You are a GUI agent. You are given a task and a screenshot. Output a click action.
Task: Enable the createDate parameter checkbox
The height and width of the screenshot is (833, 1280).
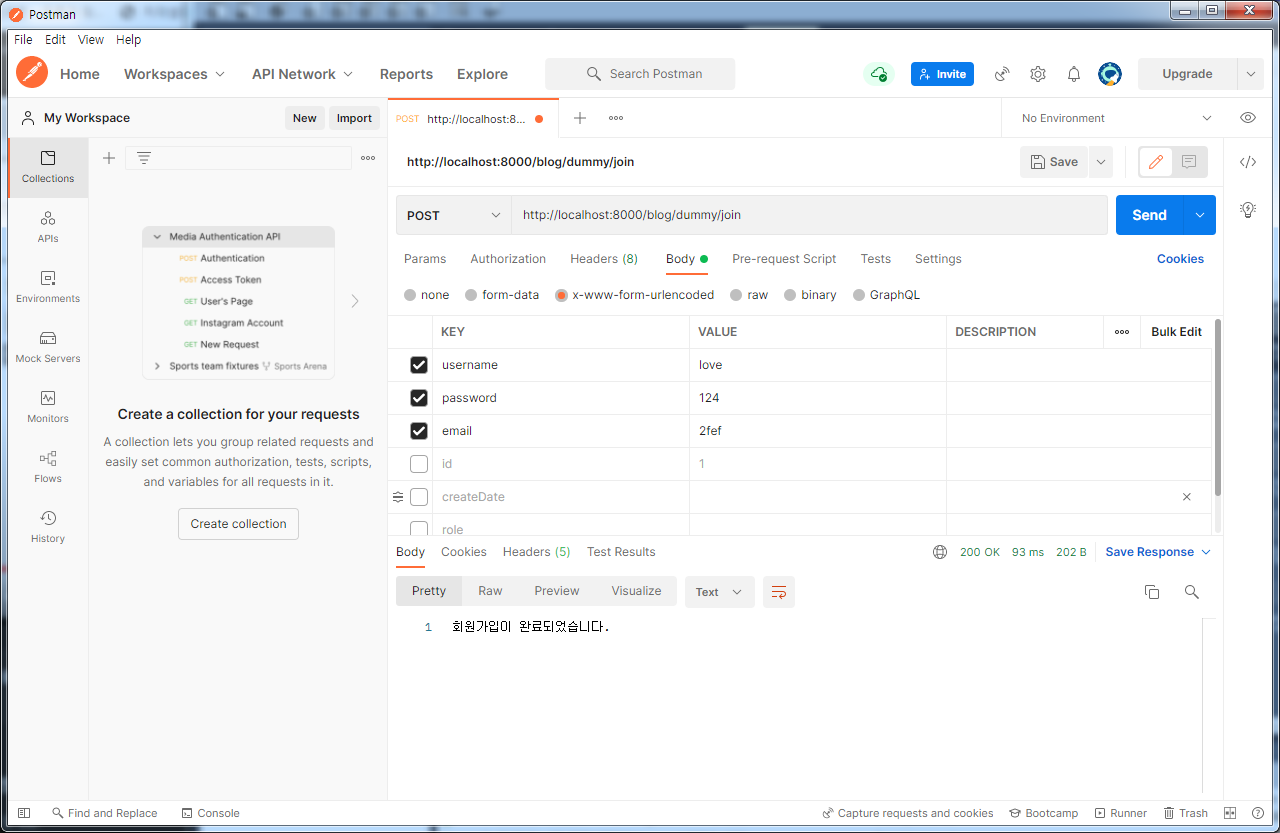coord(419,497)
